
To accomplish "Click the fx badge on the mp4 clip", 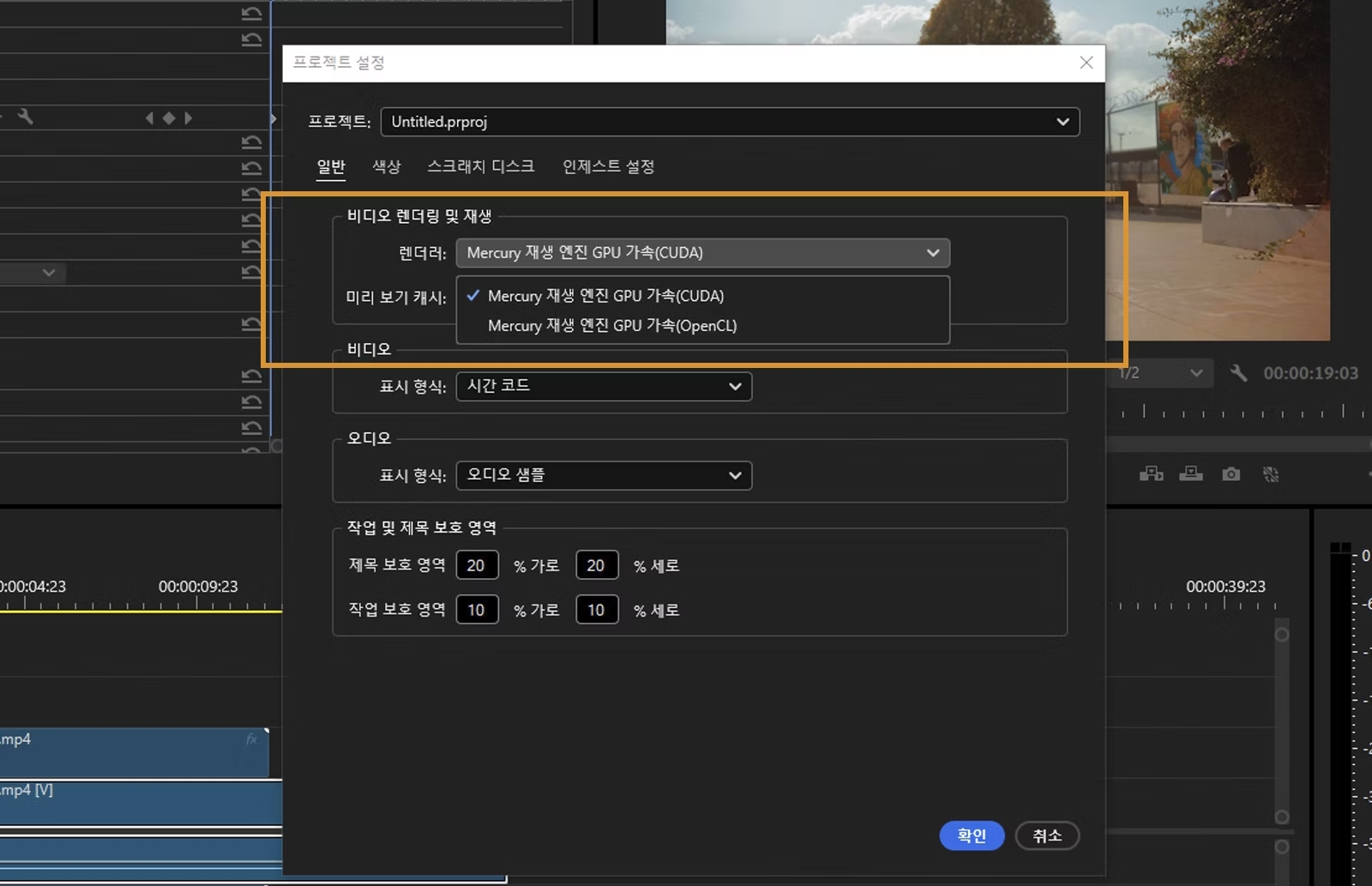I will coord(250,738).
